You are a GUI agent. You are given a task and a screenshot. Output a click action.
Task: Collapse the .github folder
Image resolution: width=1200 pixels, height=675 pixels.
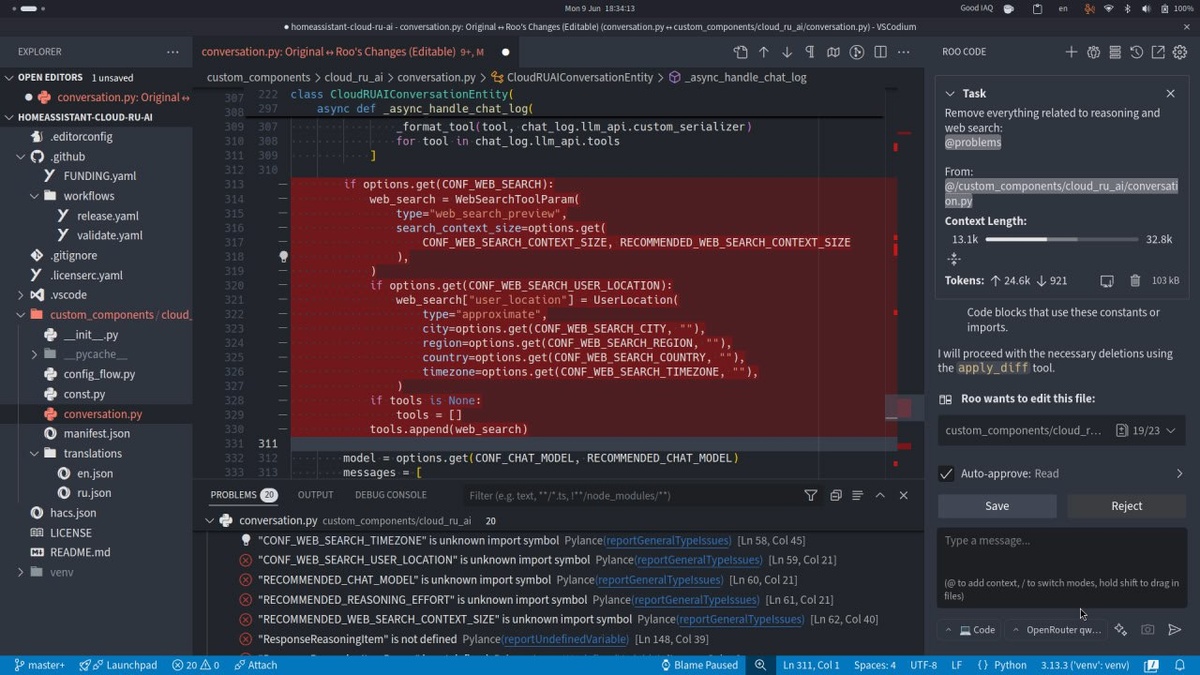(x=21, y=157)
